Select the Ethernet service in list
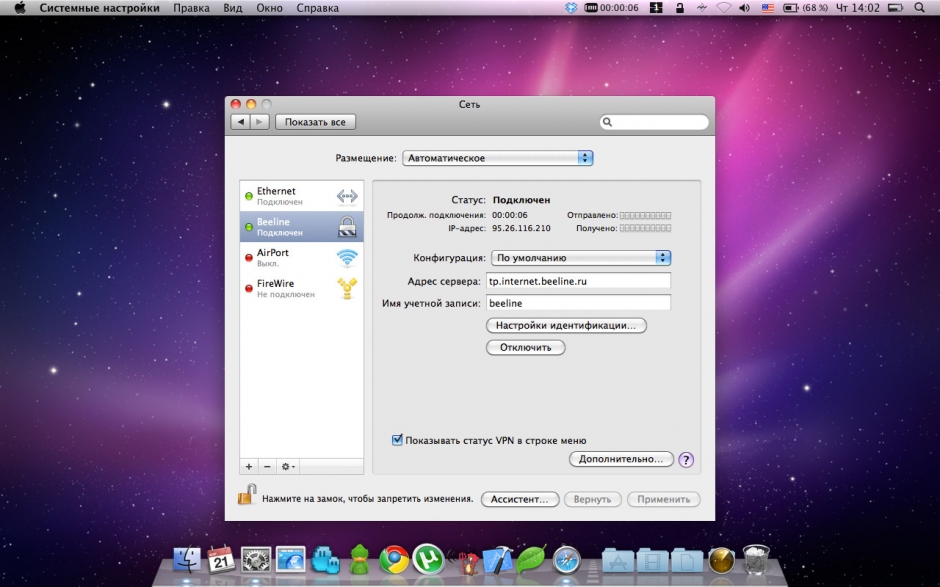The image size is (940, 587). point(302,196)
